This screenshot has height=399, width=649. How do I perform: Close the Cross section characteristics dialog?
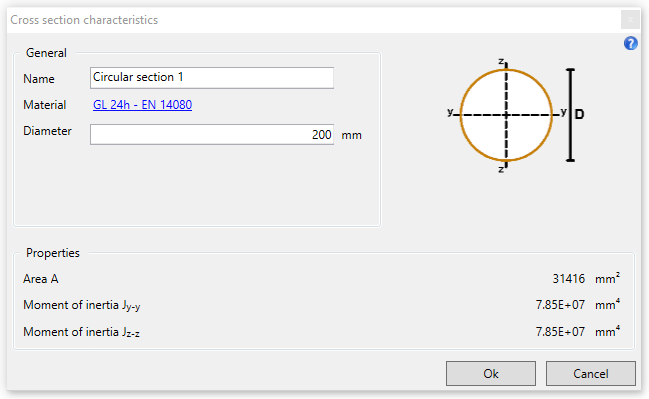click(630, 20)
